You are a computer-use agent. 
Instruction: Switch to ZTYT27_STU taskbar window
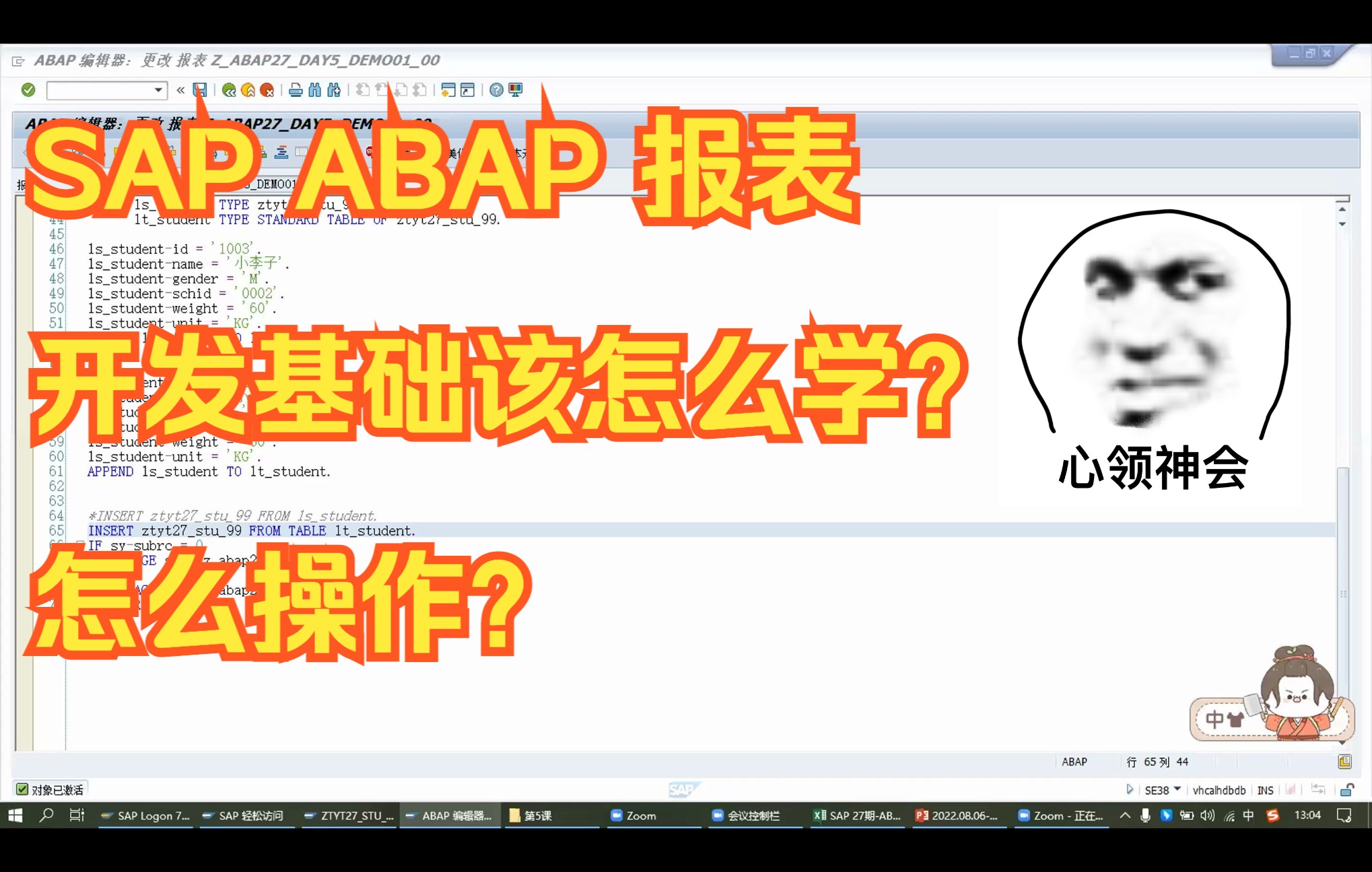pyautogui.click(x=349, y=815)
